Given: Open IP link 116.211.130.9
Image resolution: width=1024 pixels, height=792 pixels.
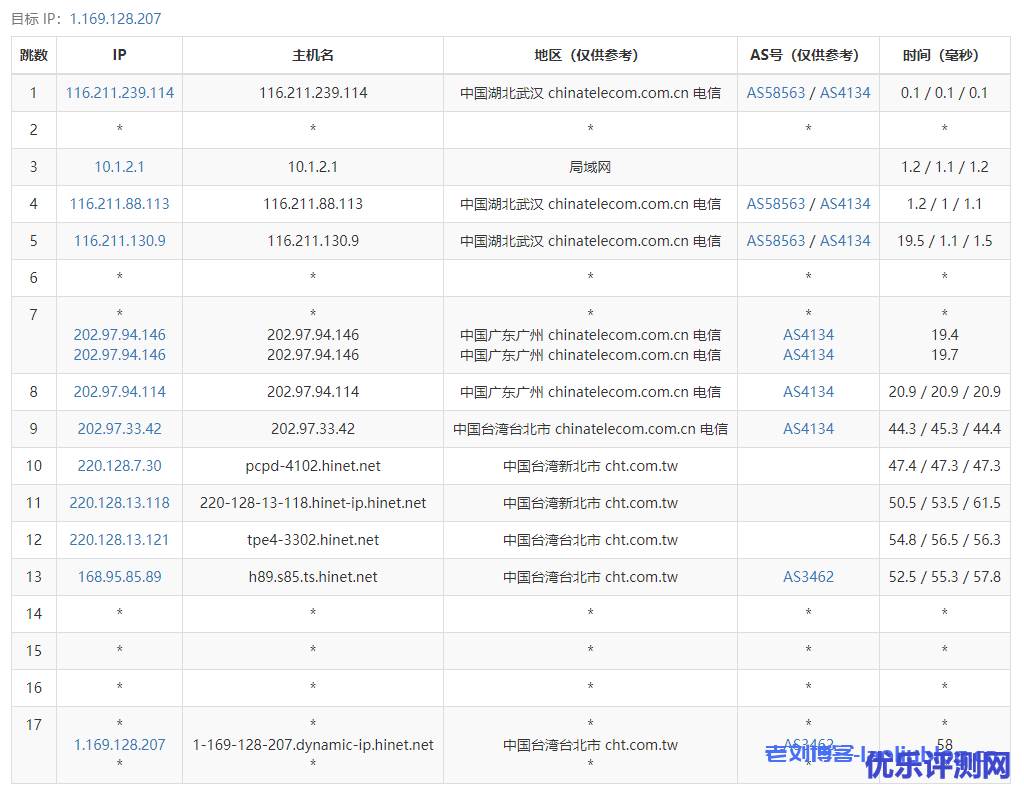Looking at the screenshot, I should pyautogui.click(x=120, y=241).
